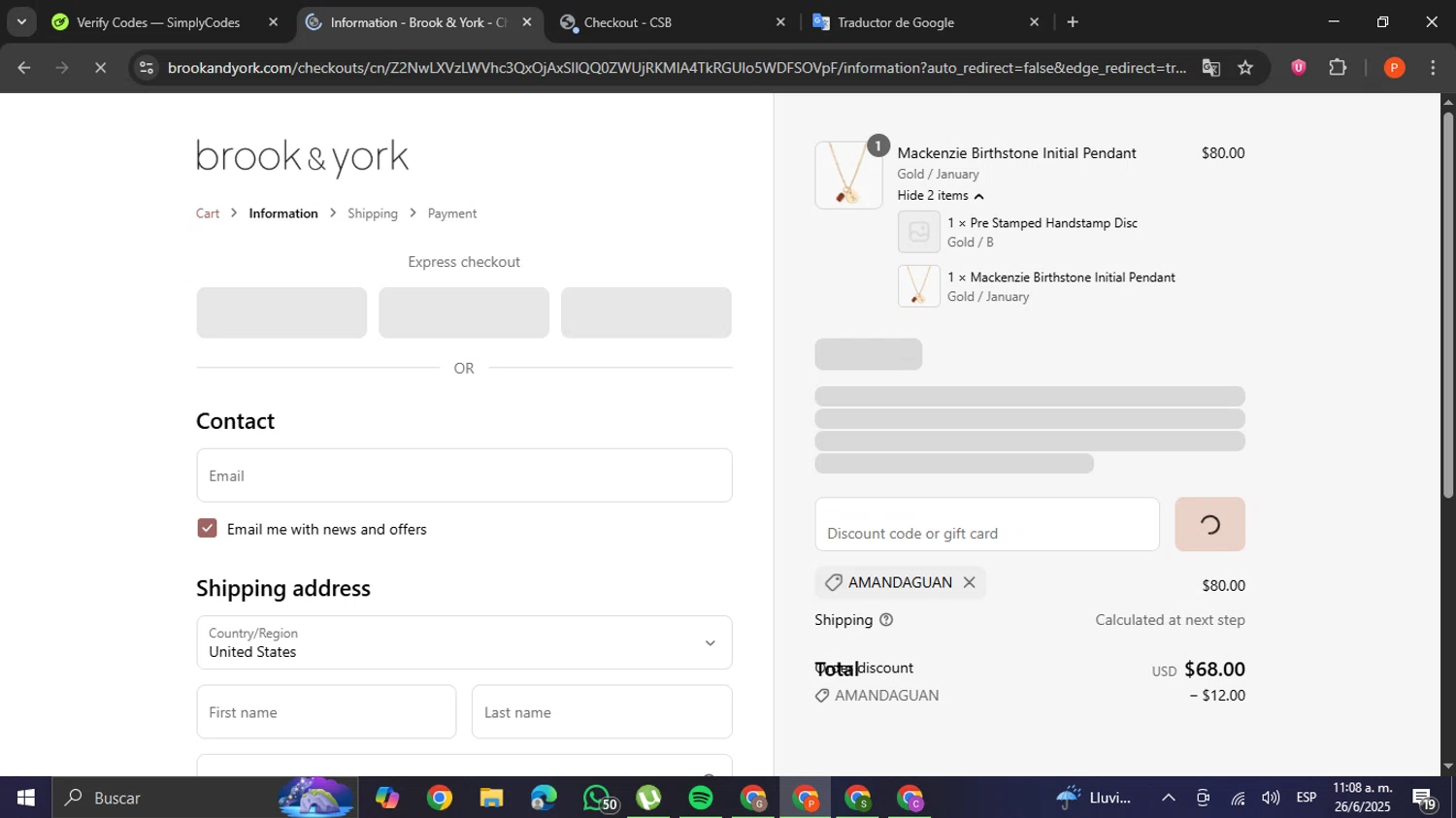Click the bundled Mackenzie Pendant small thumbnail
This screenshot has height=818, width=1456.
pyautogui.click(x=918, y=286)
